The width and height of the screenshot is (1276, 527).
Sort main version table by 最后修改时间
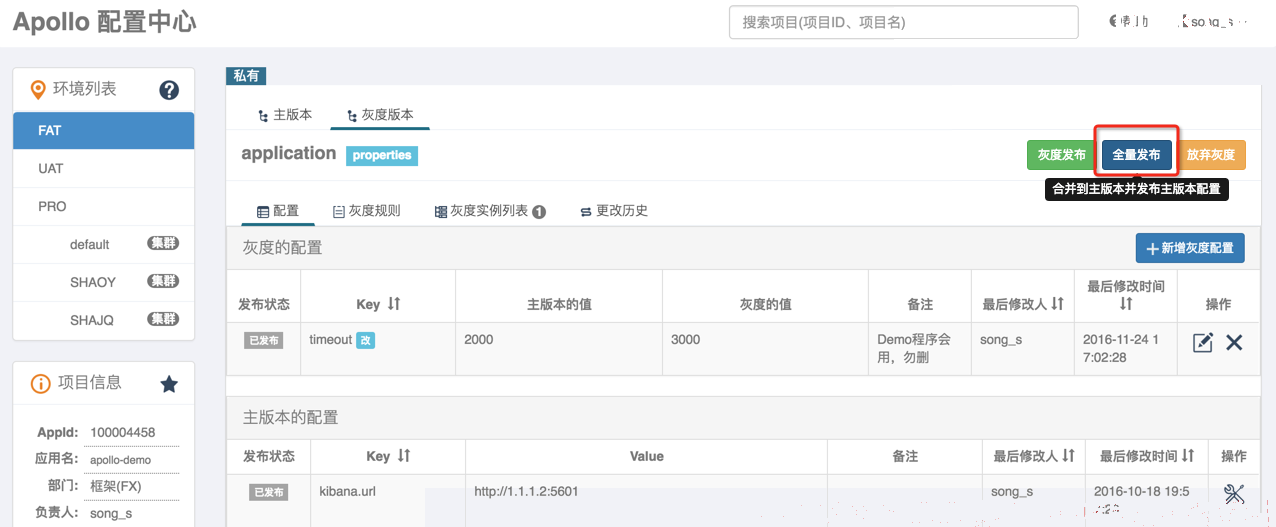[1188, 455]
